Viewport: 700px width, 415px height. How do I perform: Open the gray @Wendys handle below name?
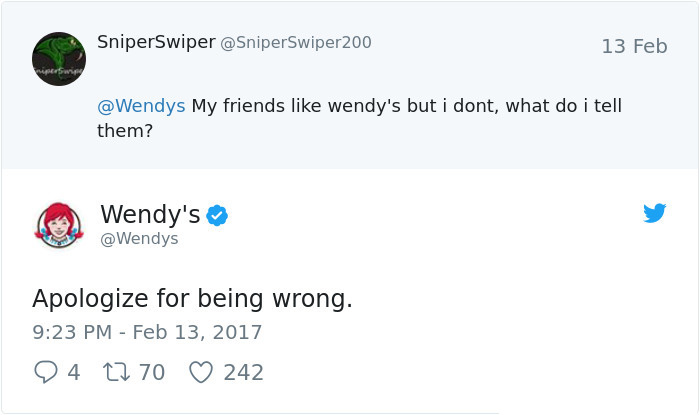pyautogui.click(x=139, y=239)
